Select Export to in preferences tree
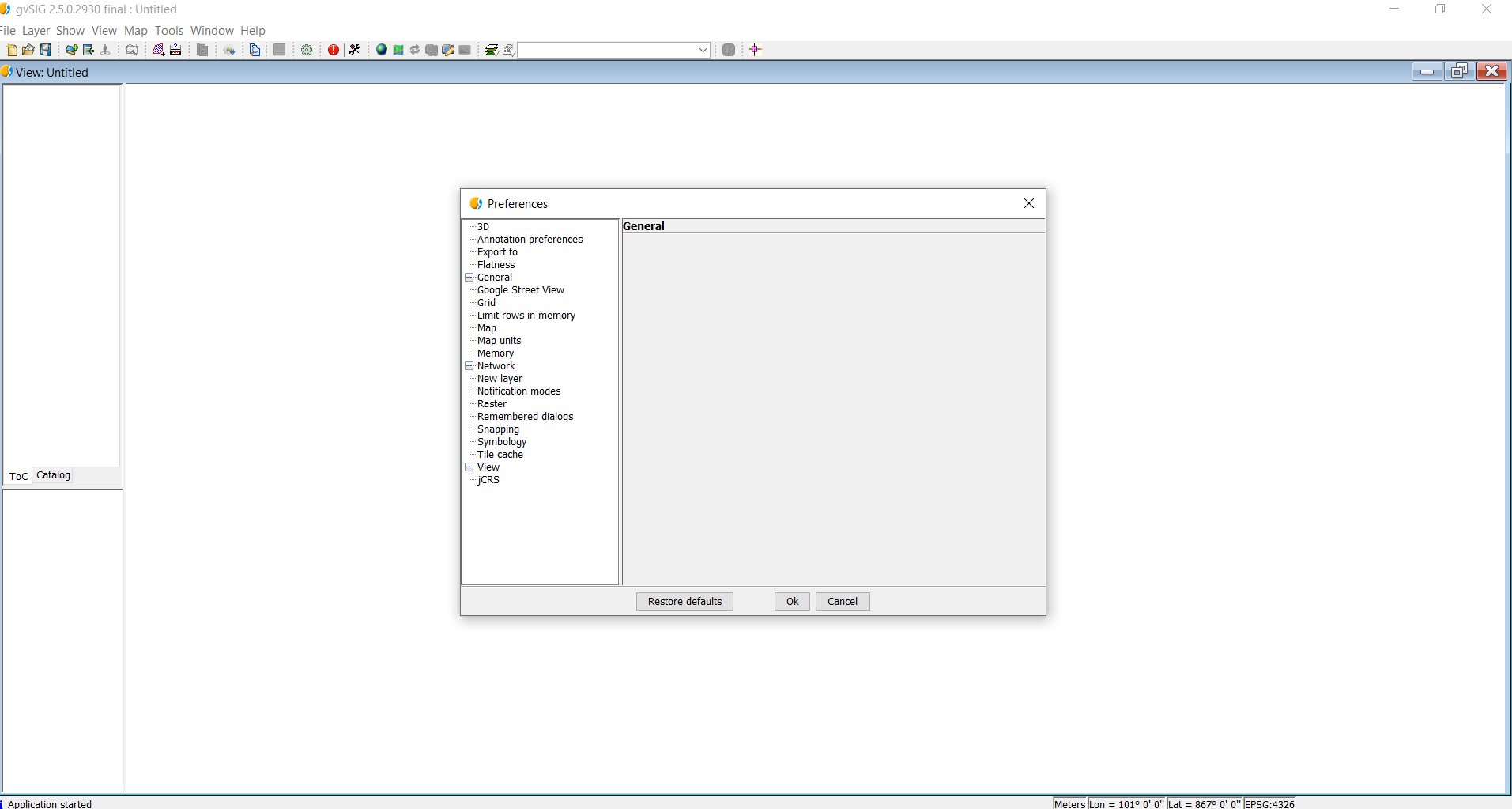1512x809 pixels. (497, 252)
